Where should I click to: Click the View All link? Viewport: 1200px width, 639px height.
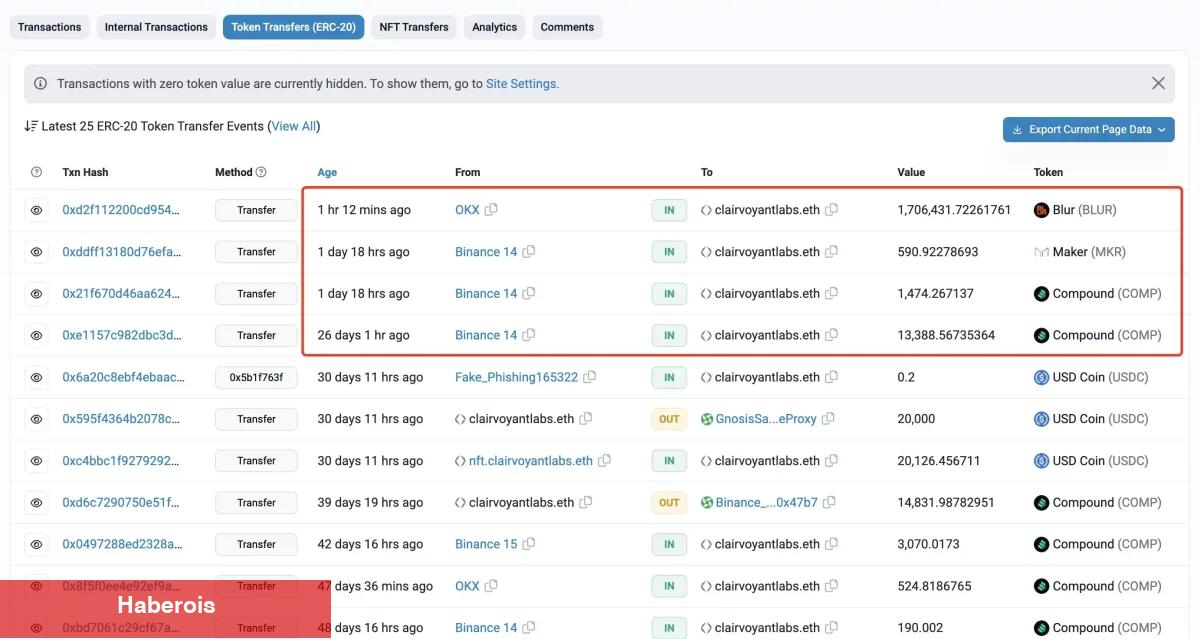pyautogui.click(x=294, y=126)
